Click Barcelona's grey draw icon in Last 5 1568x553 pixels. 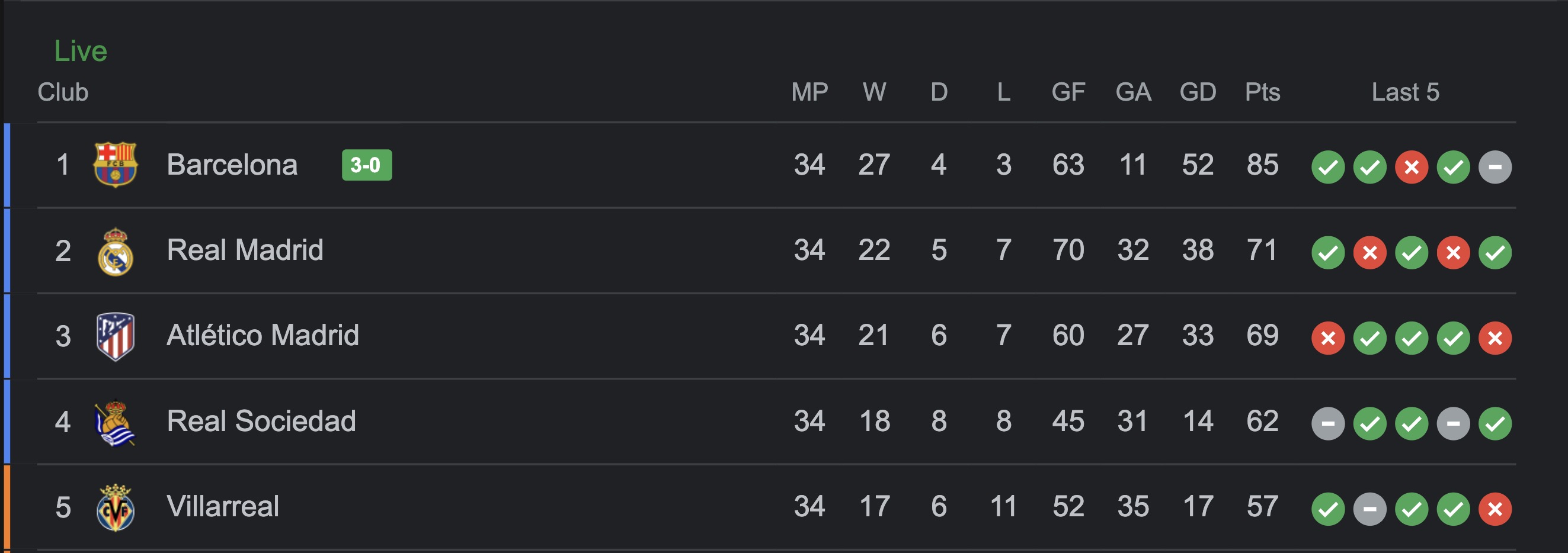[x=1495, y=167]
